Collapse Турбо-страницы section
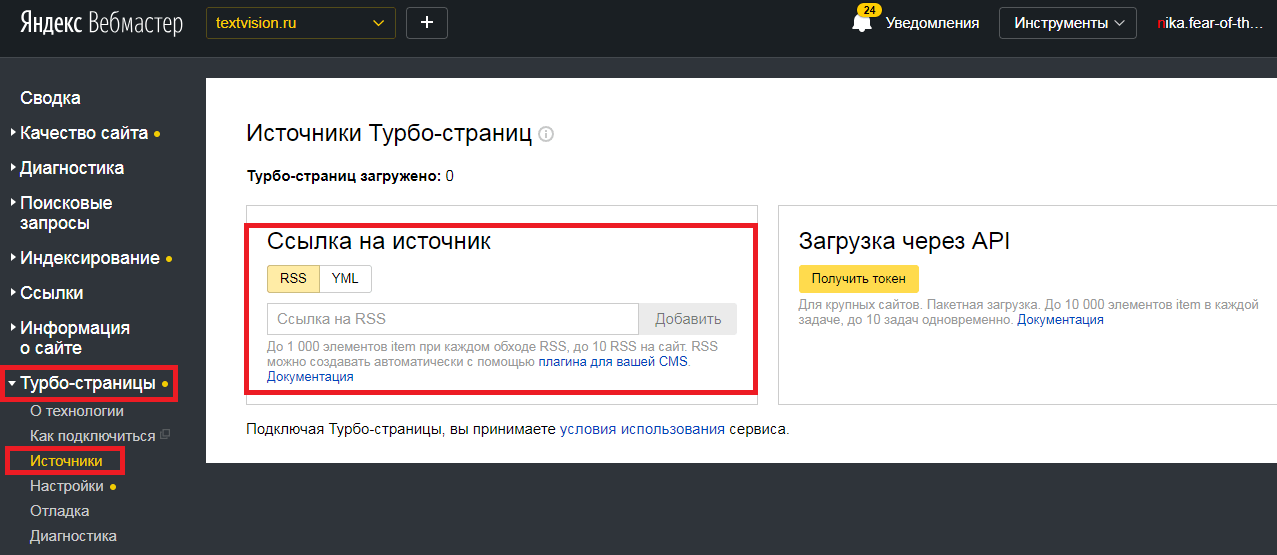This screenshot has height=555, width=1277. (x=88, y=383)
